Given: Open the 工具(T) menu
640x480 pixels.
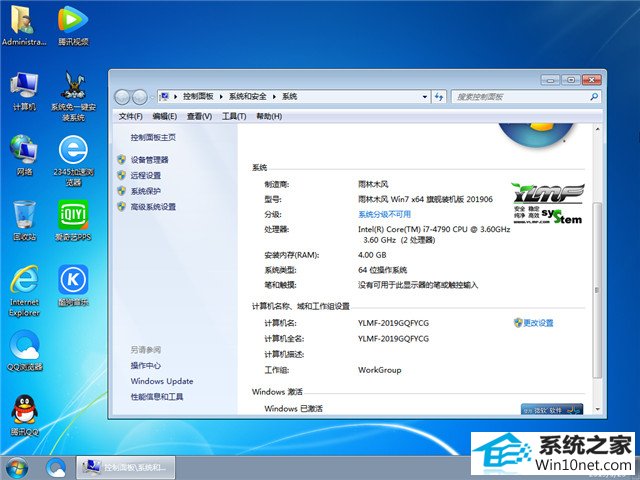Looking at the screenshot, I should coord(233,116).
